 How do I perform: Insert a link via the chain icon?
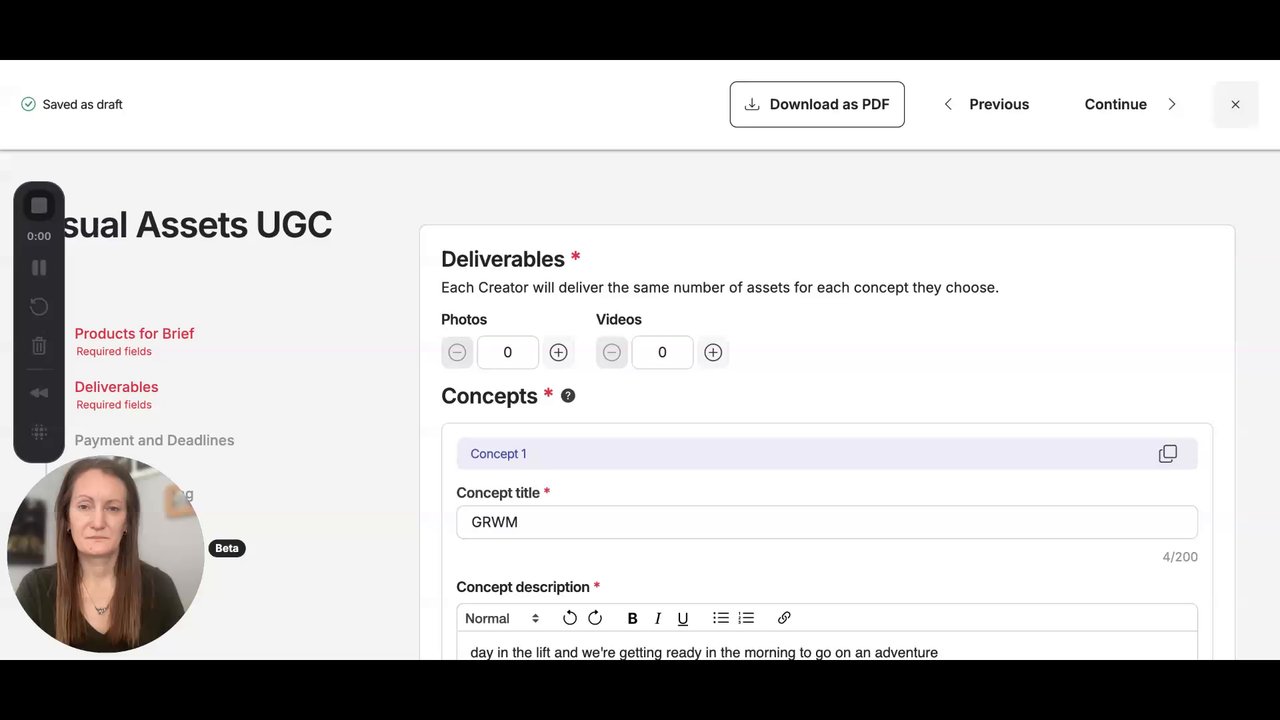(x=784, y=618)
